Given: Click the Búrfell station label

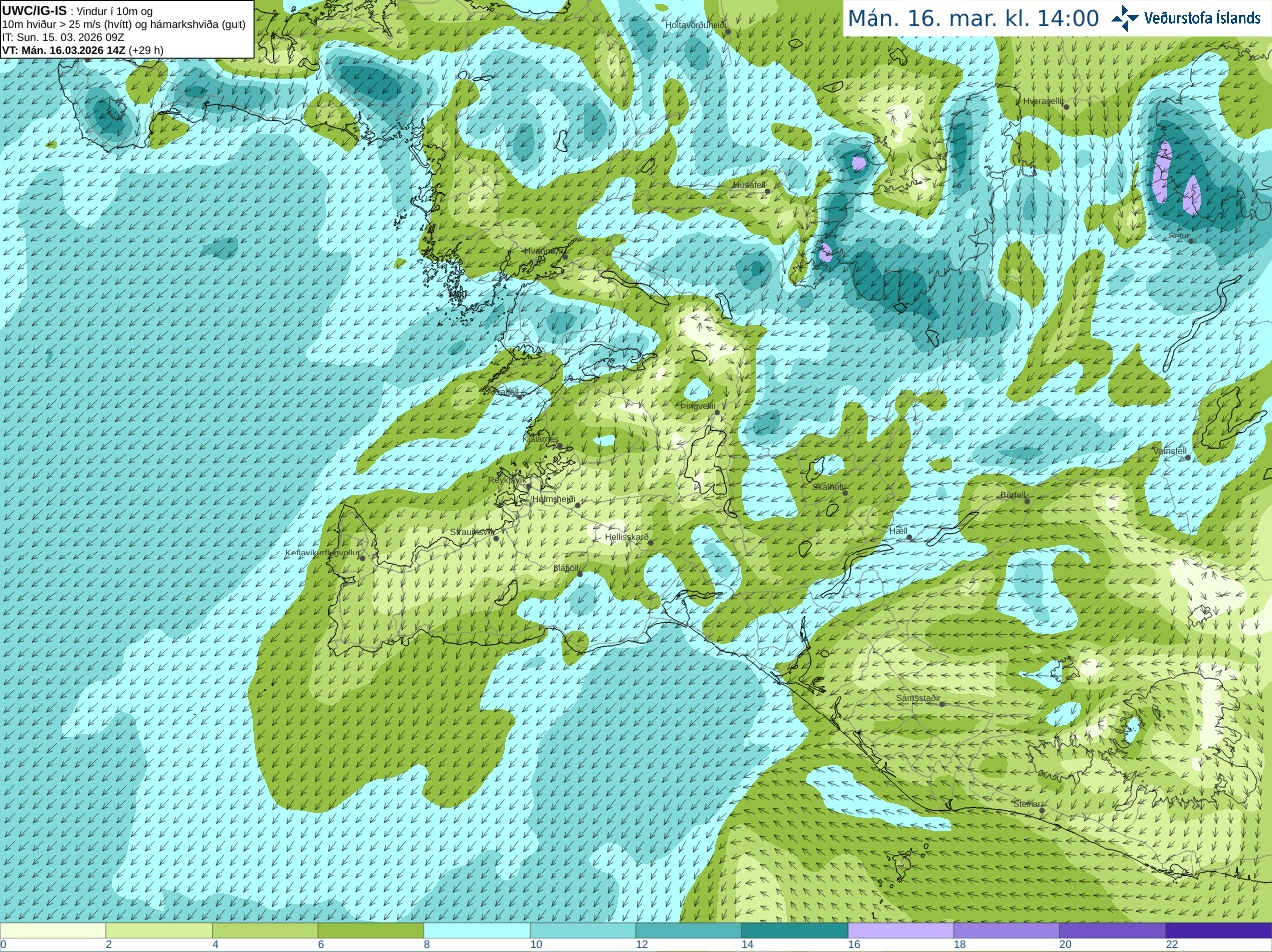Looking at the screenshot, I should point(1013,494).
